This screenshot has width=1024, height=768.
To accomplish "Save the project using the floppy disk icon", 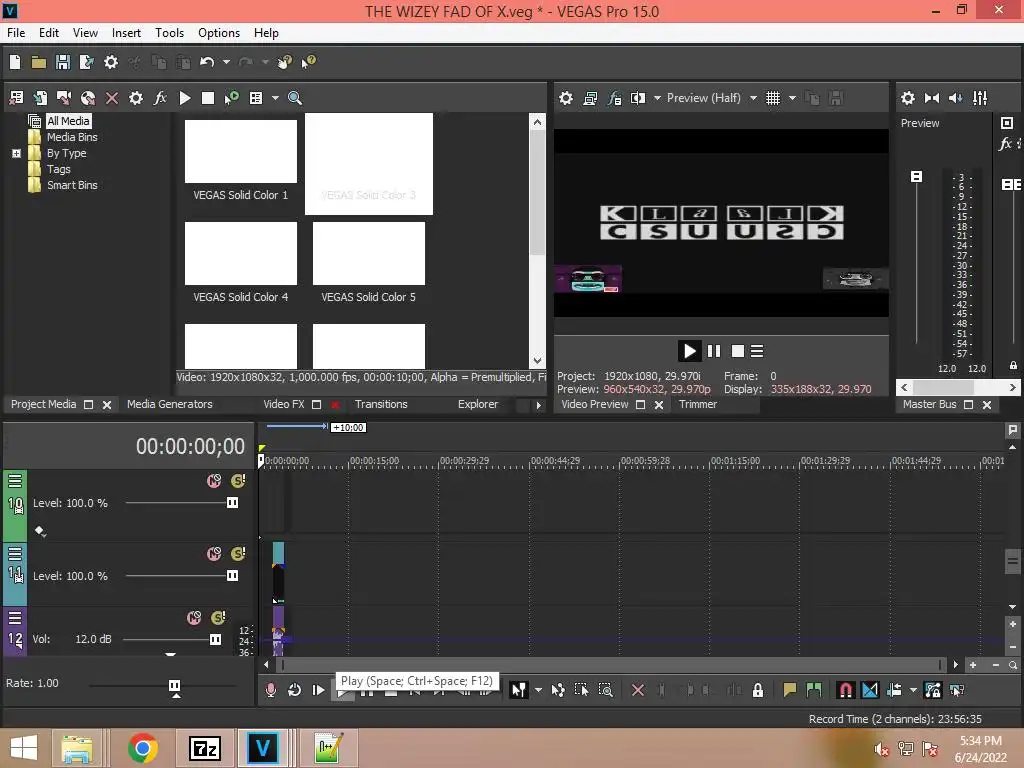I will tap(63, 62).
